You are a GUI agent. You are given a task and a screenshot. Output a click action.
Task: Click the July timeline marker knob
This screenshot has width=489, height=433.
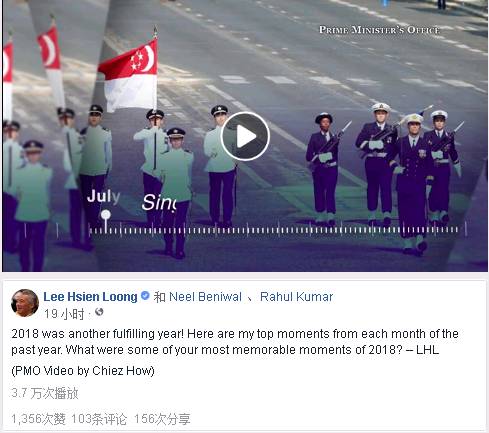pyautogui.click(x=106, y=214)
